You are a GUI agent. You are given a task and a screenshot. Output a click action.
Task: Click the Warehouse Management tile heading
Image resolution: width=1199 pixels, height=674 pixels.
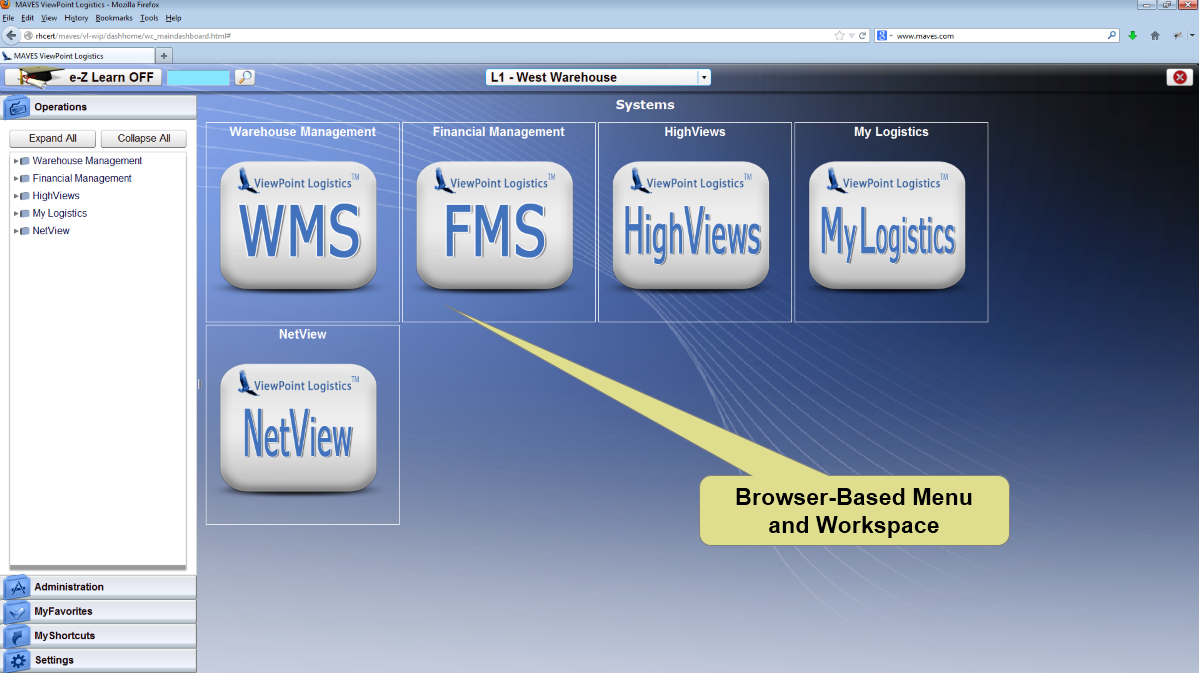pyautogui.click(x=303, y=132)
